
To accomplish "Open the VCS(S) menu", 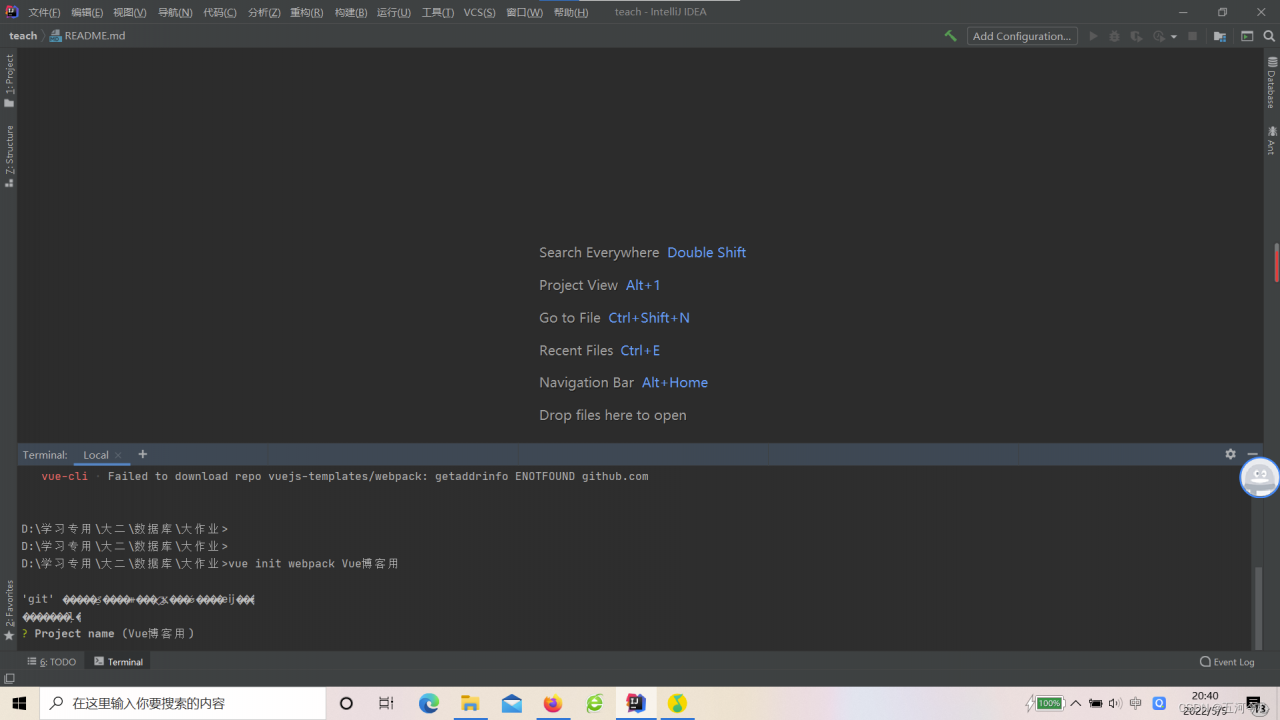I will (x=480, y=12).
